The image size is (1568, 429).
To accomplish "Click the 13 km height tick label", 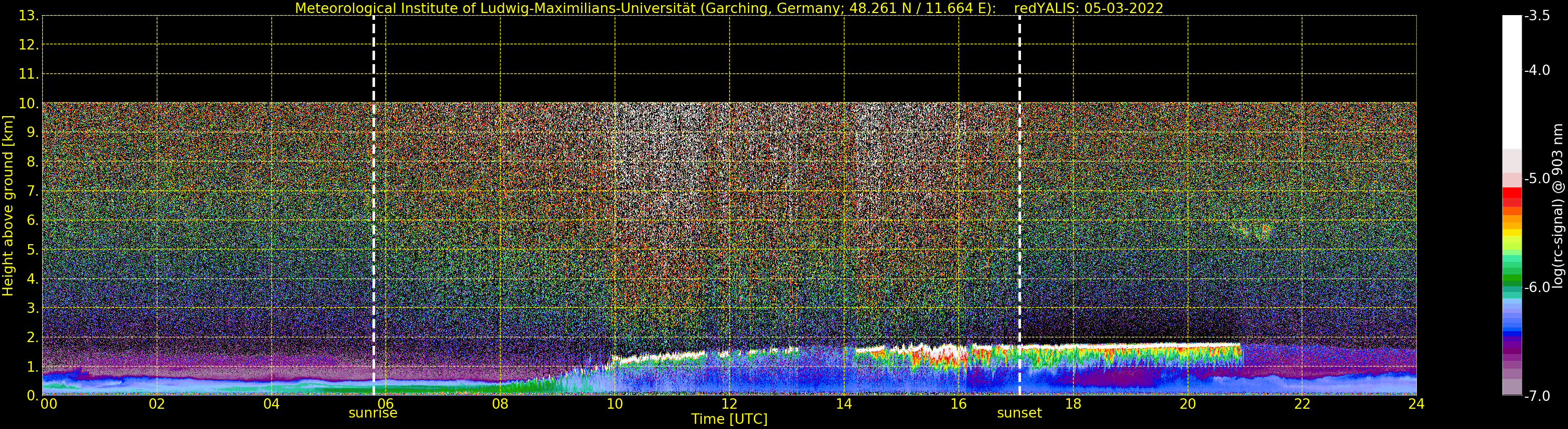I will 28,16.
